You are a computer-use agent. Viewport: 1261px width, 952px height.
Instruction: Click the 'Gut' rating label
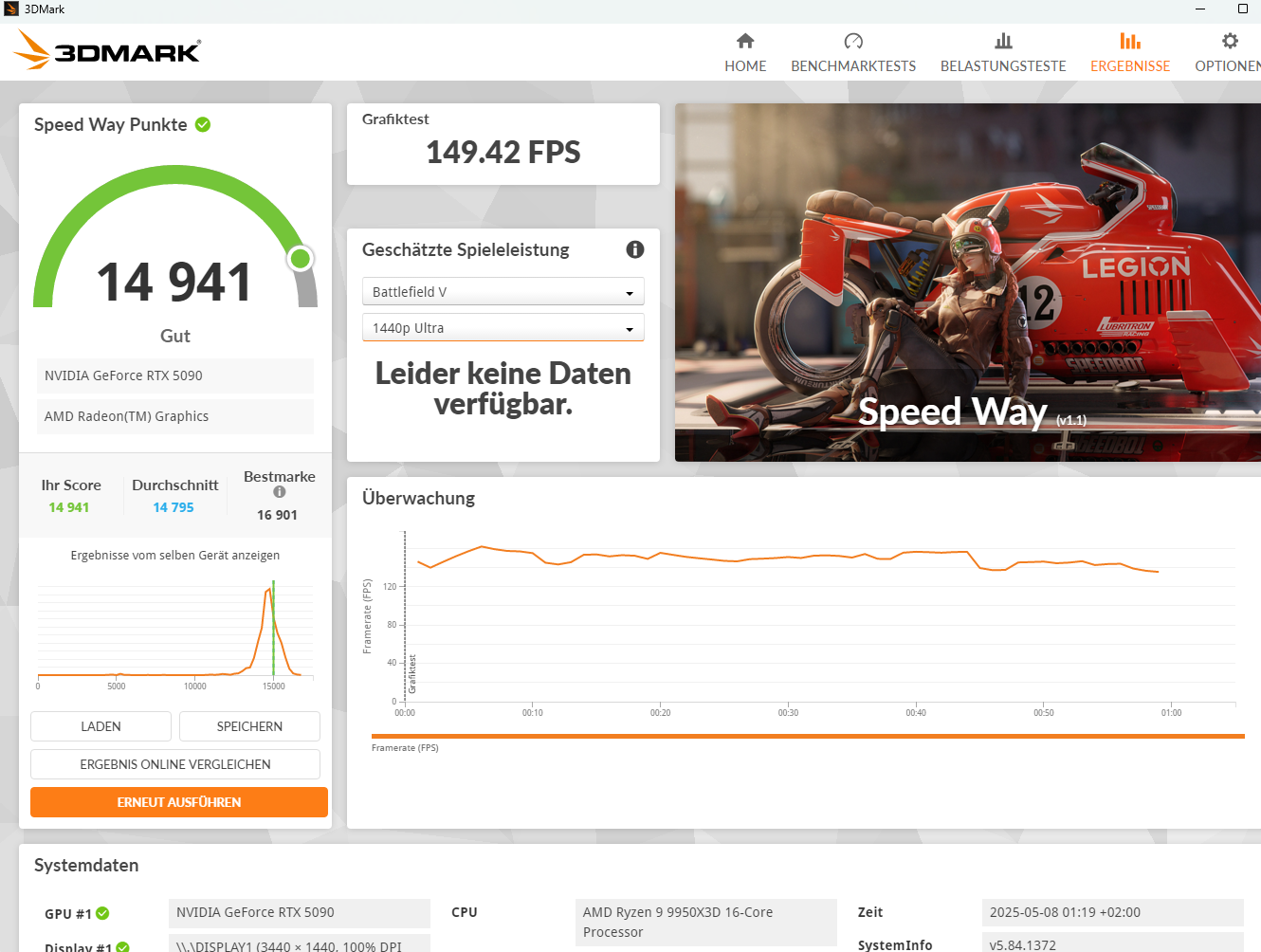tap(175, 336)
